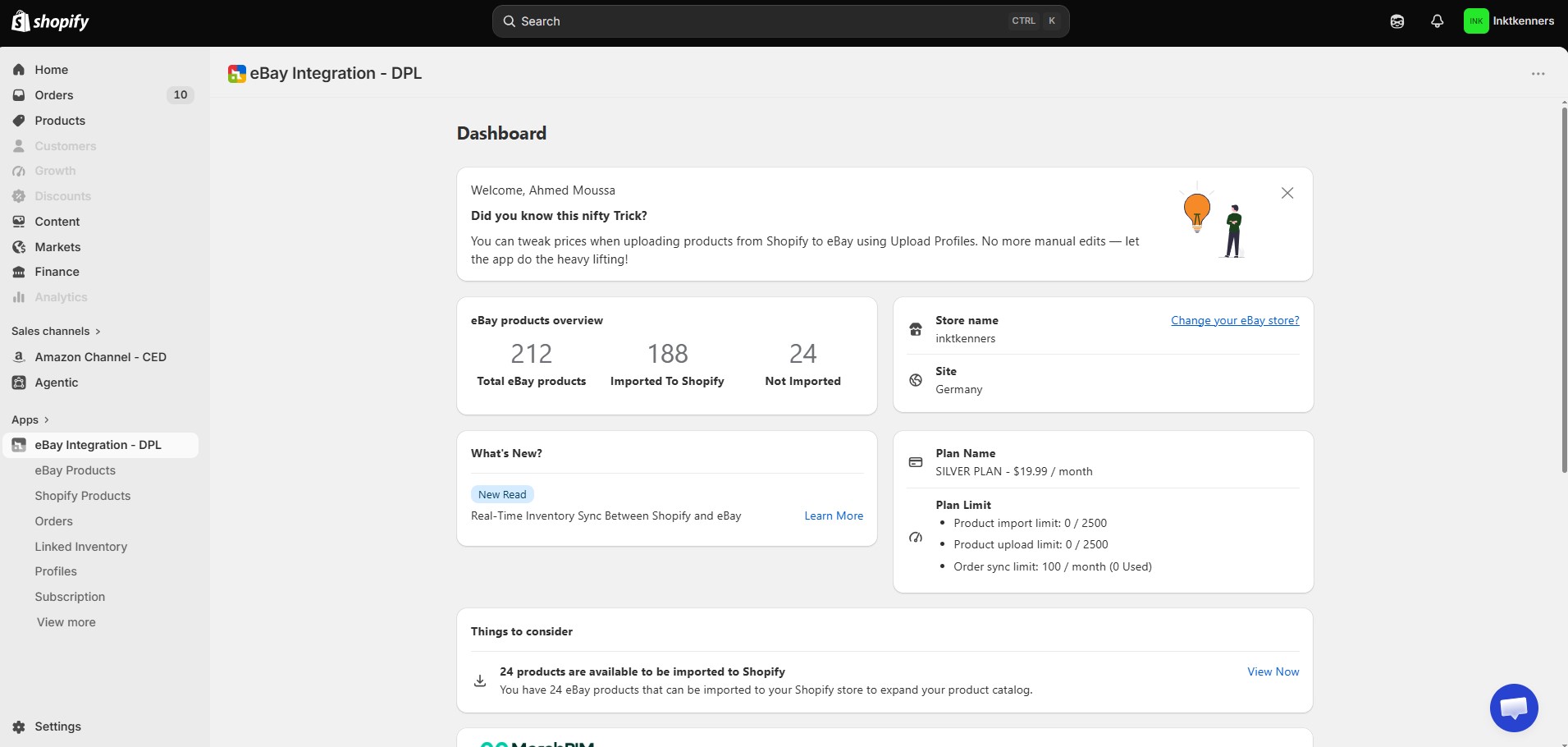Click View more in sidebar
The image size is (1568, 747).
point(66,622)
